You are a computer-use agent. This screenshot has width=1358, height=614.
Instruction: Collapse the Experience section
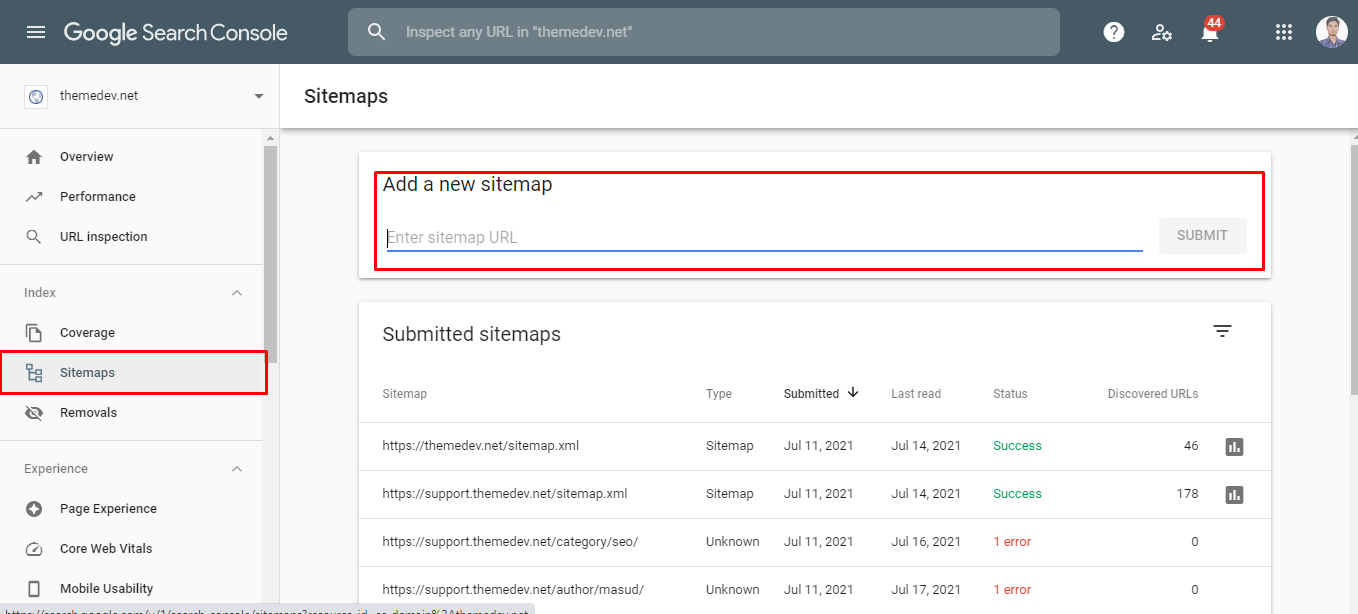[237, 469]
